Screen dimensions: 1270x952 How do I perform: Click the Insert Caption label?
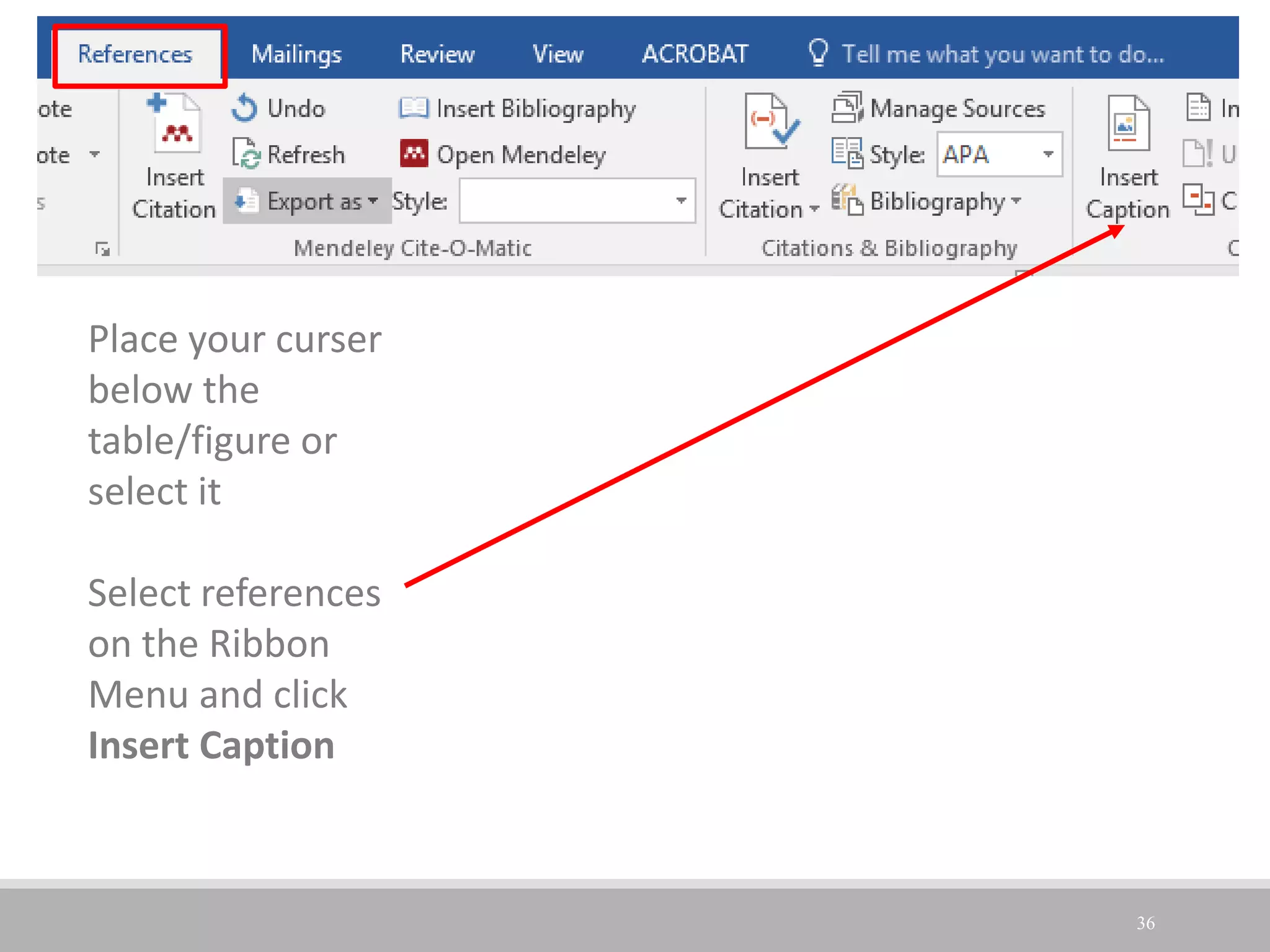point(1128,193)
